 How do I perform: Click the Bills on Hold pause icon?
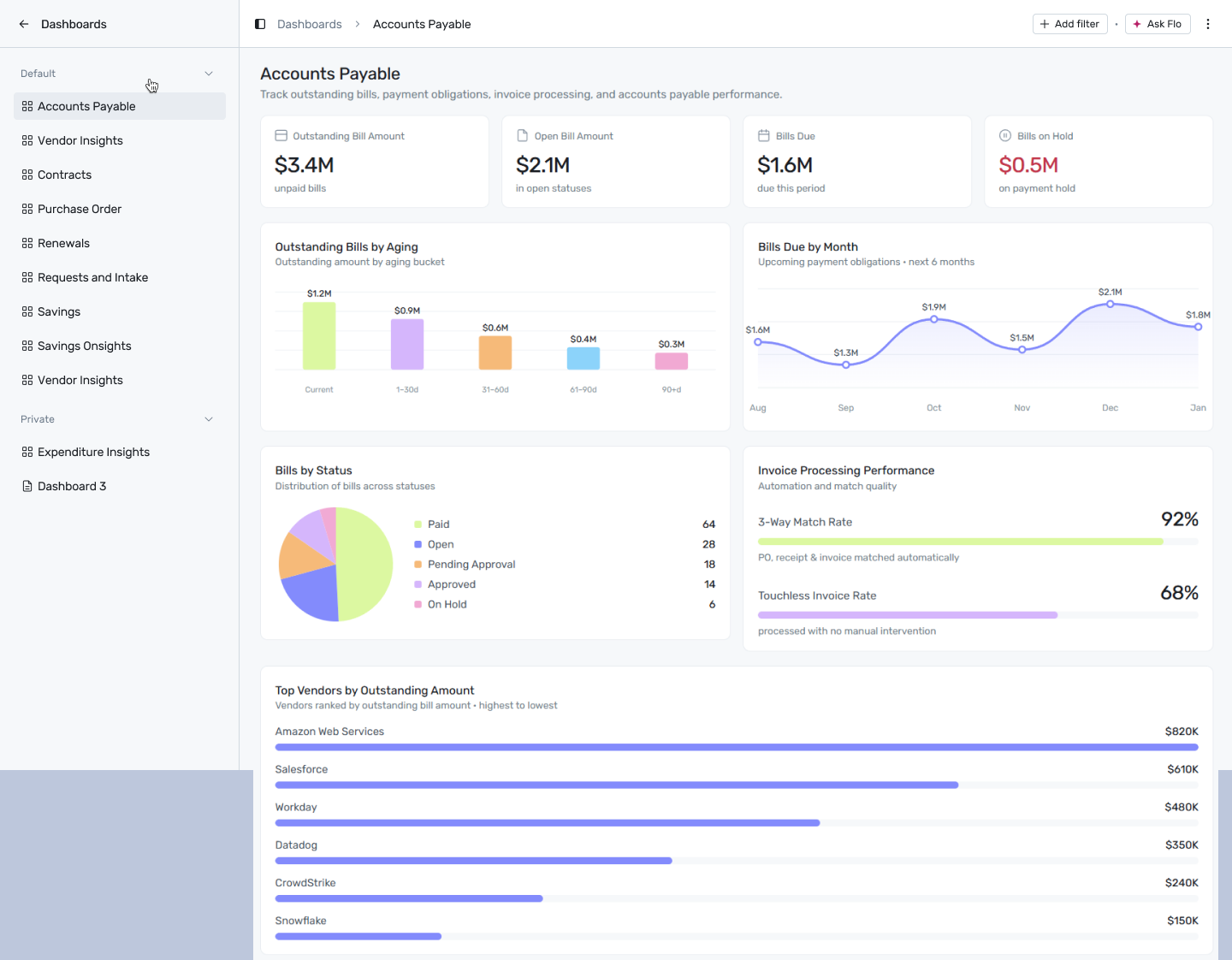pyautogui.click(x=1005, y=136)
